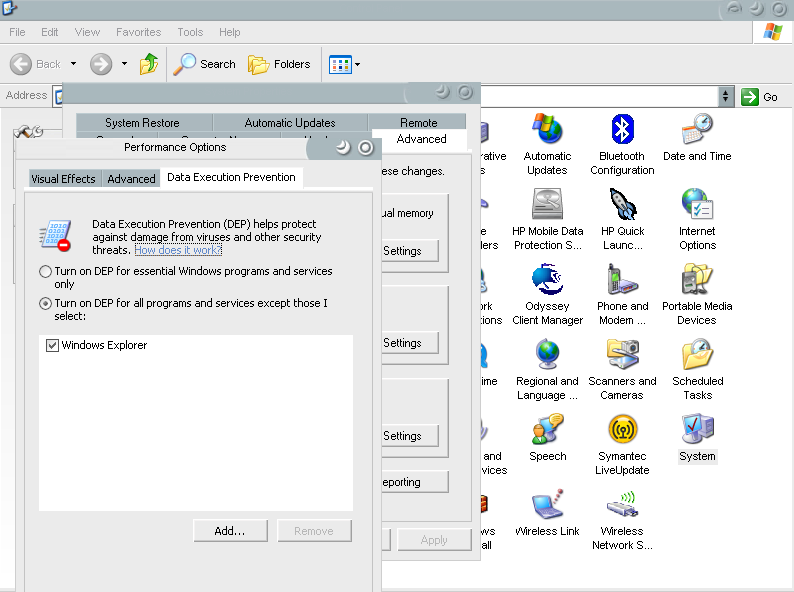
Task: Click the green Go arrow button
Action: coord(749,97)
